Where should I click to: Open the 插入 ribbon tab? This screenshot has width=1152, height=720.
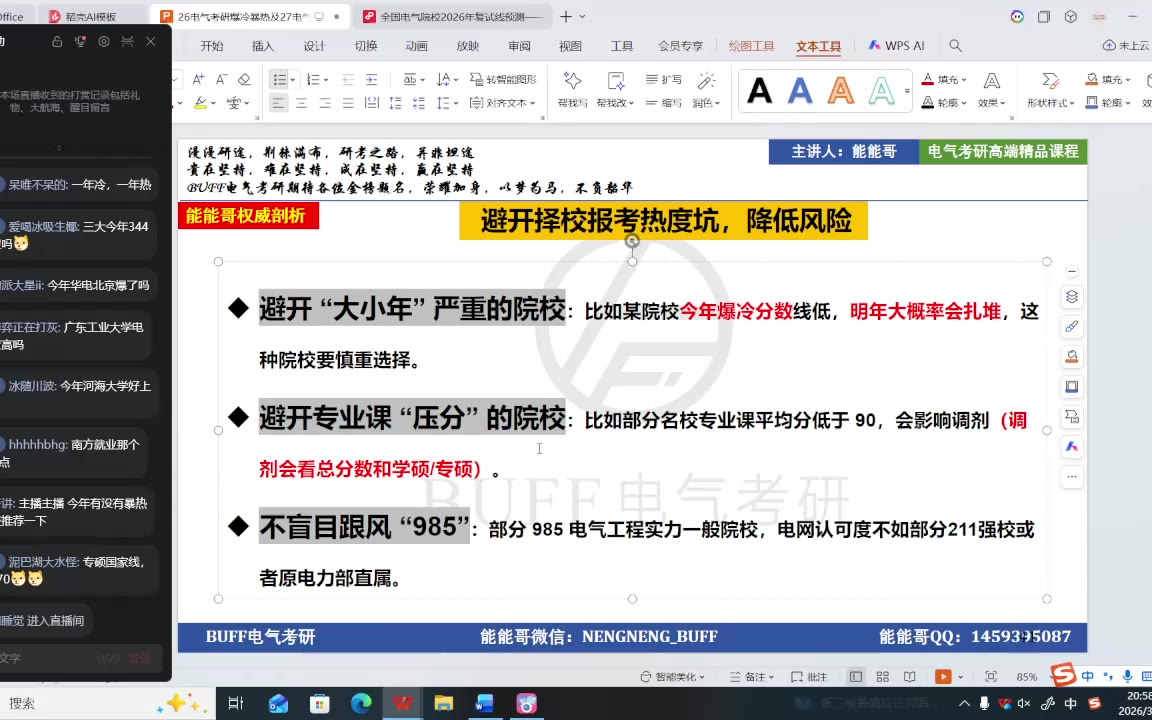tap(263, 46)
